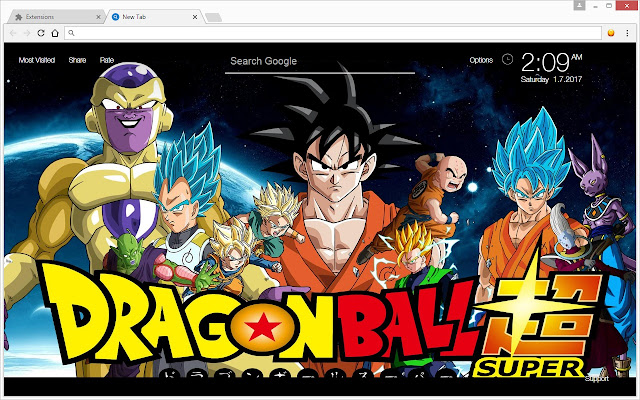Go to the home page icon
640x400 pixels.
[55, 33]
